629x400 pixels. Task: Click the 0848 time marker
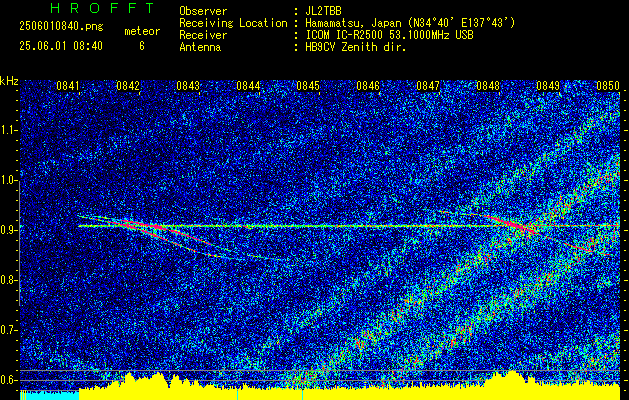(x=488, y=86)
